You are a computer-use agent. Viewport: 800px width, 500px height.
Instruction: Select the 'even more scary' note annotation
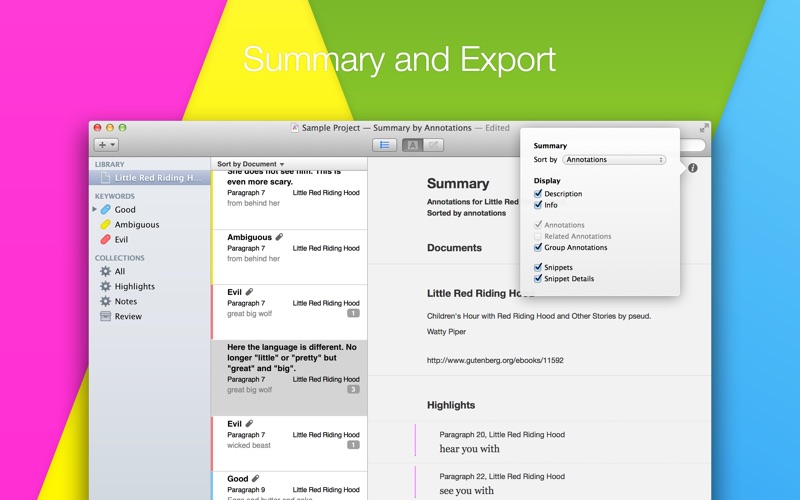tap(289, 199)
